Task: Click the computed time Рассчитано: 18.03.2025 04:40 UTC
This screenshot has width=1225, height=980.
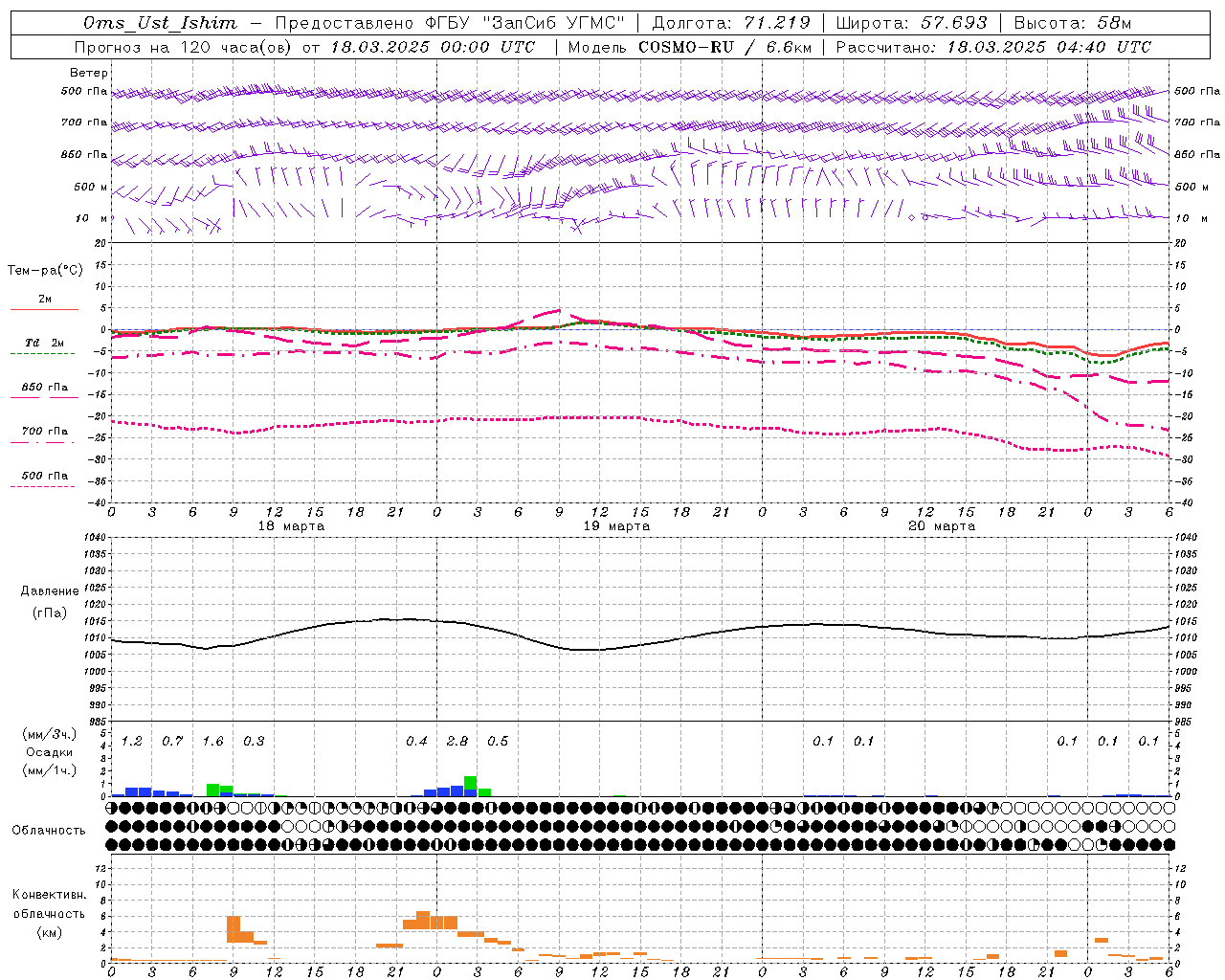Action: pos(993,47)
